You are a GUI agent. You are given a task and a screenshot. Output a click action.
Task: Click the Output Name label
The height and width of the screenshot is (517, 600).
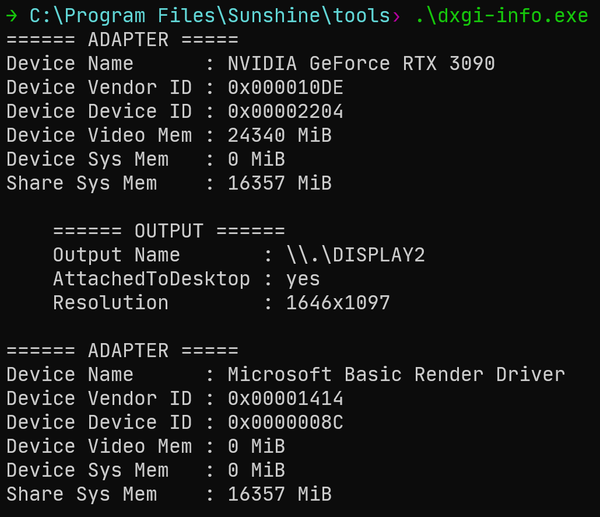pos(116,255)
